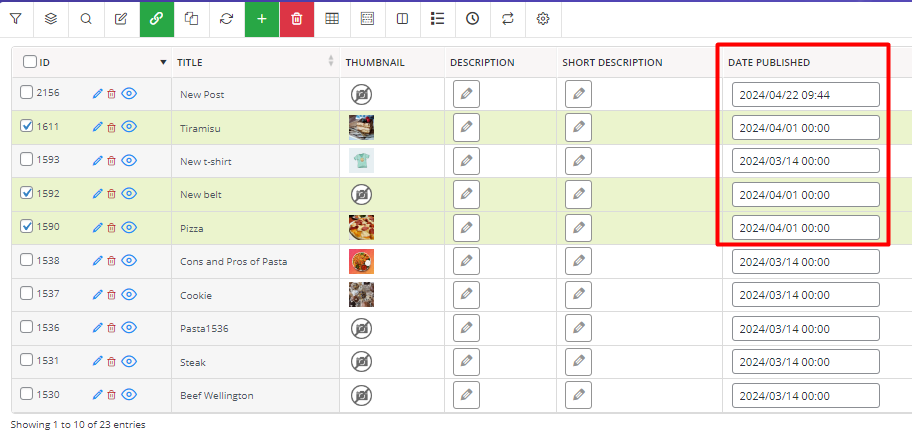
Task: Click the clock history icon
Action: 472,19
